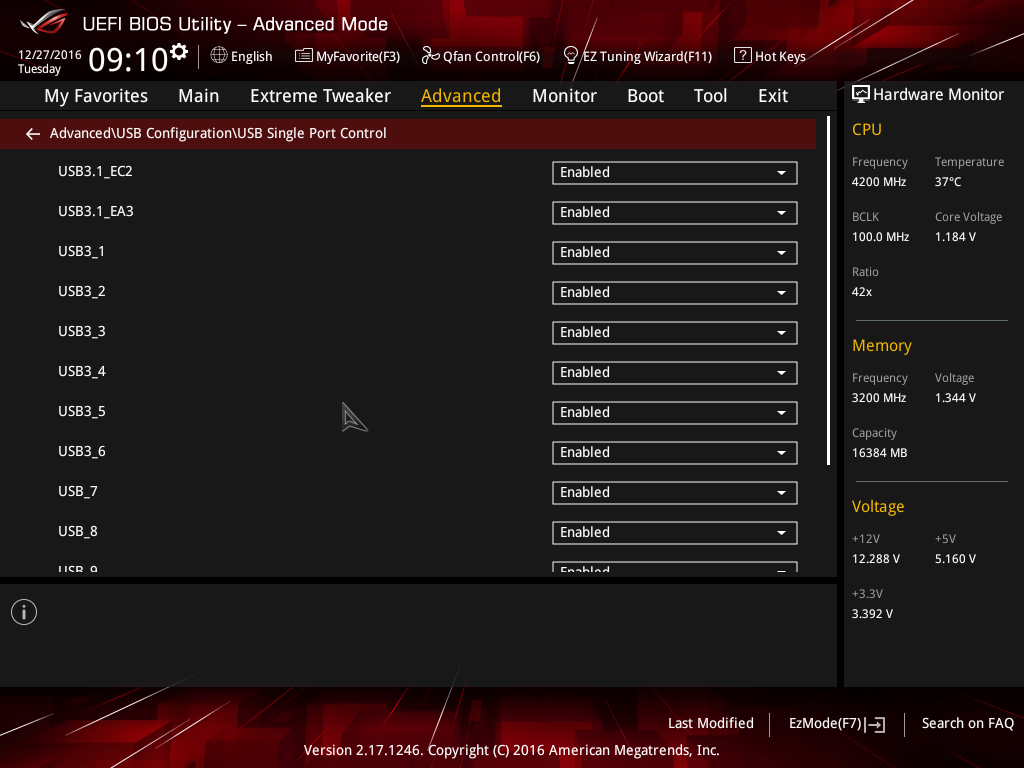The width and height of the screenshot is (1024, 768).
Task: Click the 12/27/2016 date
Action: pos(50,55)
